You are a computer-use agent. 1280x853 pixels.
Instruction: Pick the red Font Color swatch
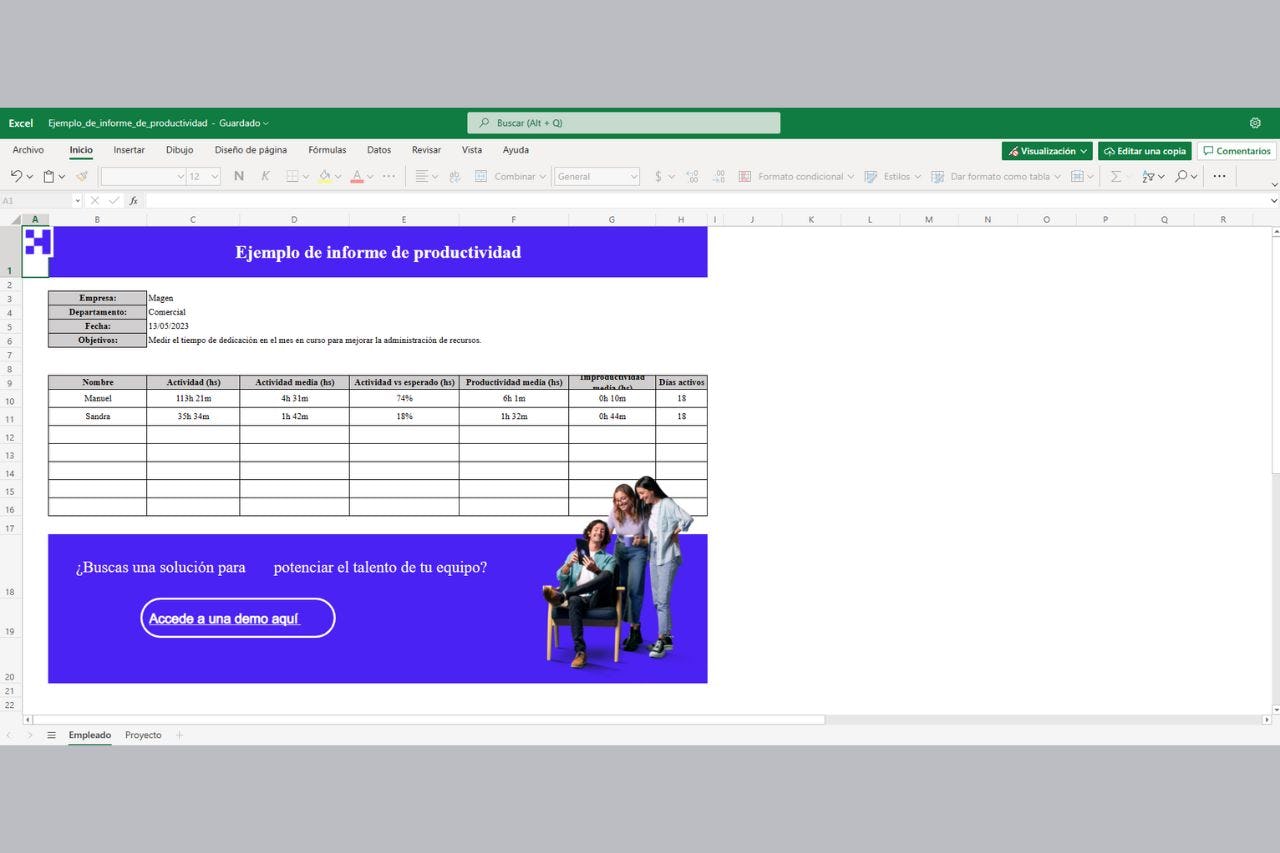coord(358,176)
